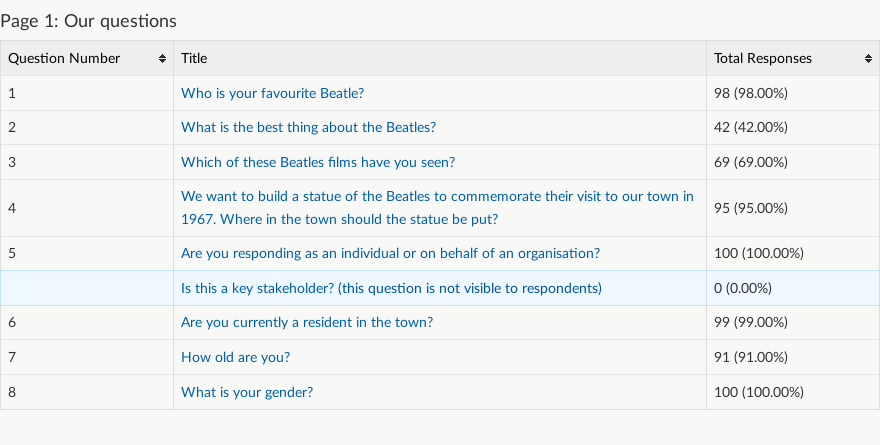Open 'Who is your favourite Beatle?' question

[x=272, y=93]
